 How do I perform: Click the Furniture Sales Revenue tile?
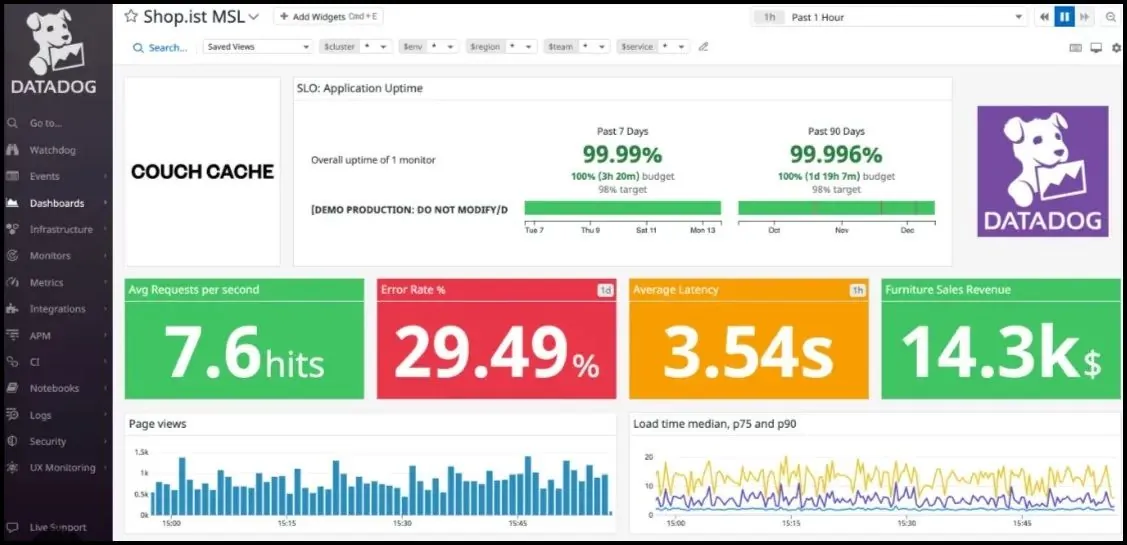tap(1000, 339)
